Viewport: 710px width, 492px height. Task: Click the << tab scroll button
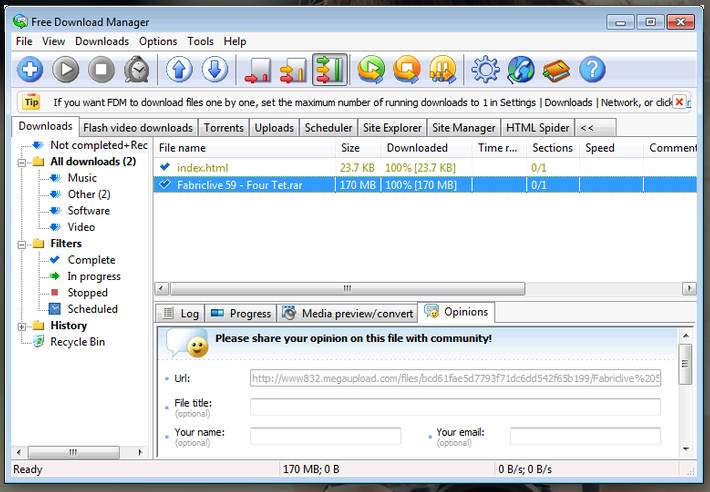[x=595, y=128]
